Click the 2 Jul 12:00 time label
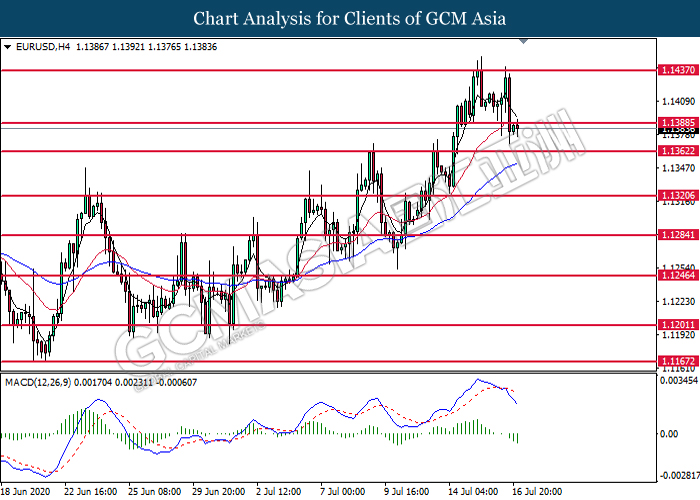This screenshot has width=700, height=500. click(279, 492)
